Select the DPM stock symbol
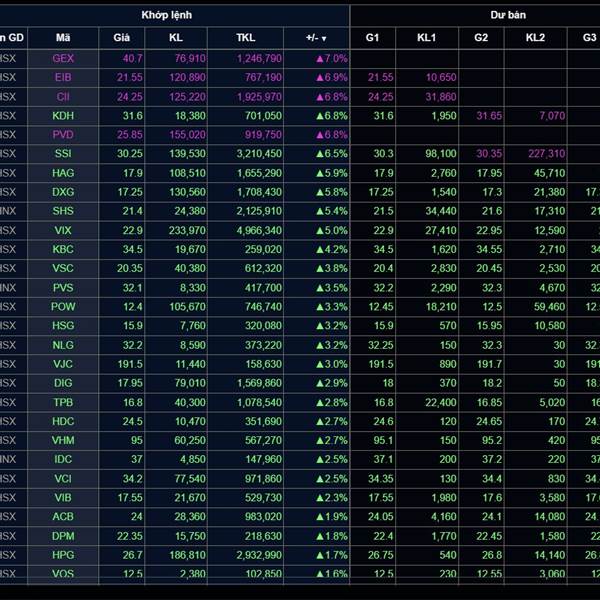Viewport: 600px width, 600px height. [x=63, y=536]
